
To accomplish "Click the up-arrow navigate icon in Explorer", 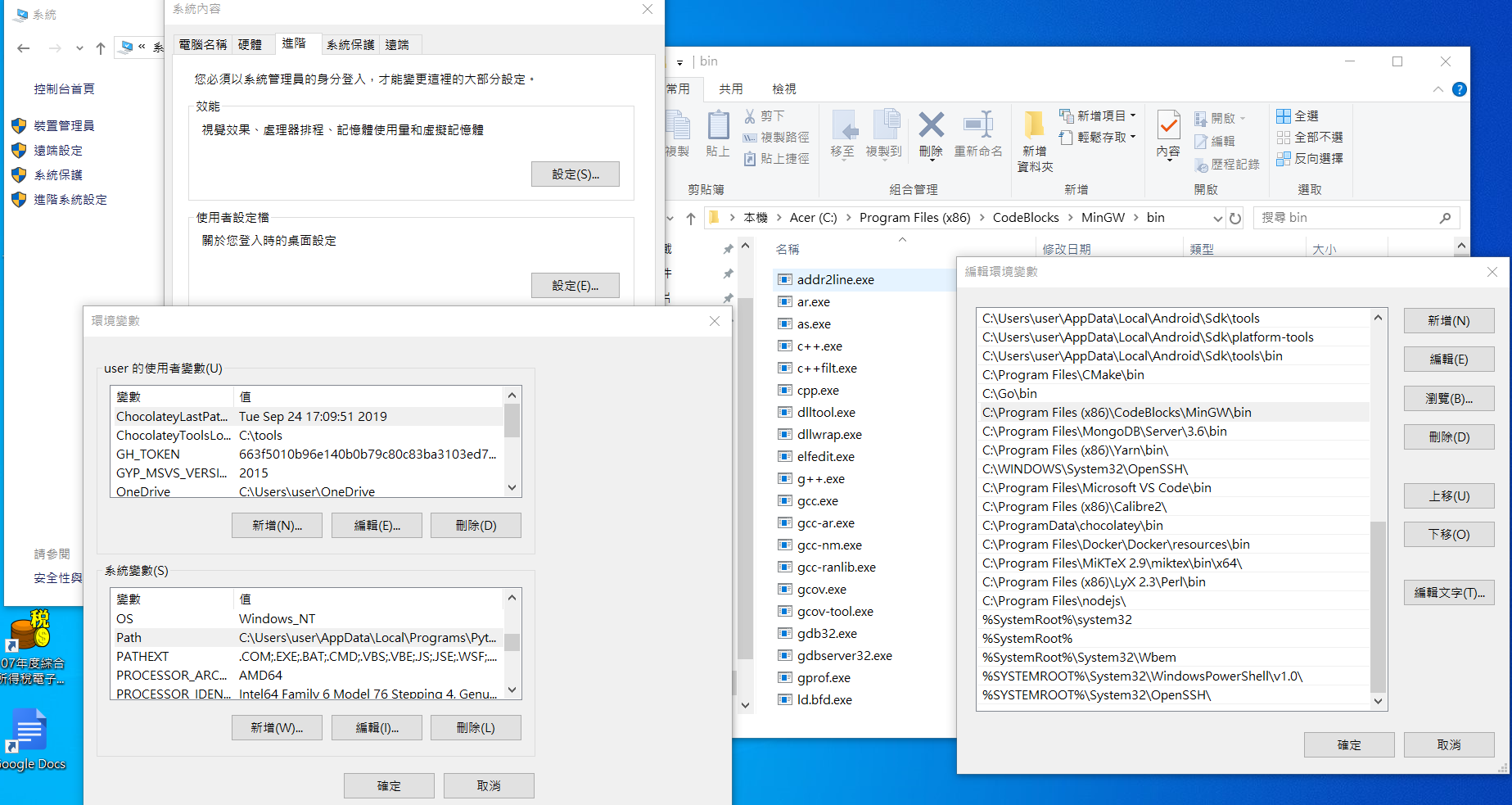I will [691, 219].
